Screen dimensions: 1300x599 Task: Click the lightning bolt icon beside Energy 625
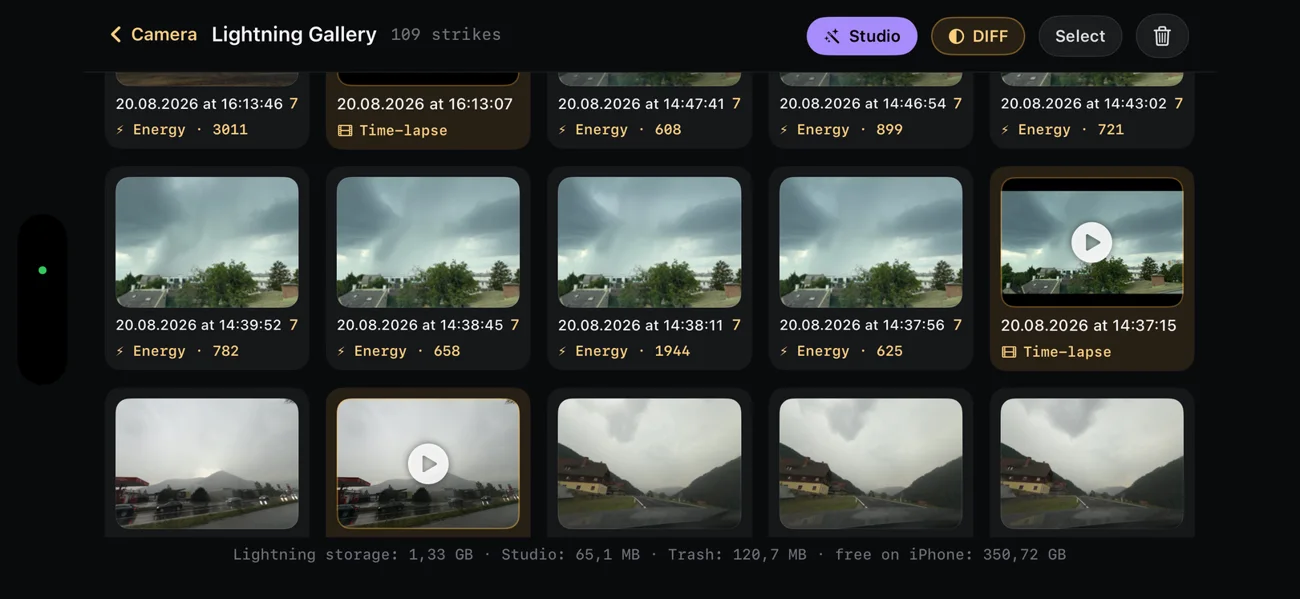784,351
